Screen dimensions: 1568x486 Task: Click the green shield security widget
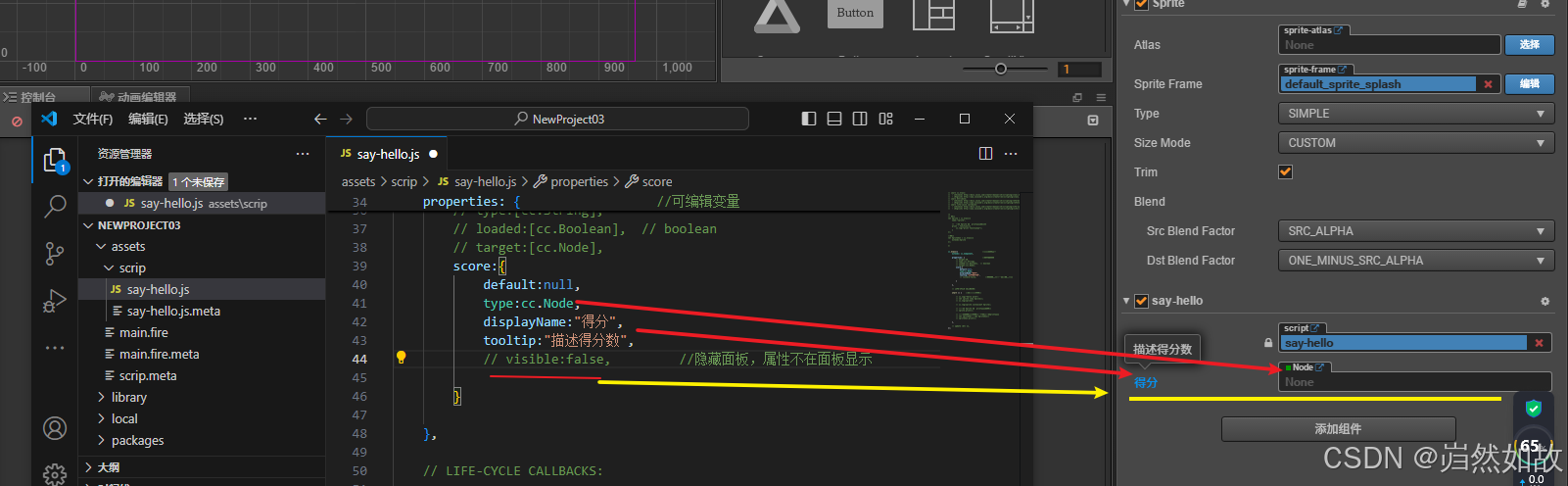pyautogui.click(x=1534, y=409)
